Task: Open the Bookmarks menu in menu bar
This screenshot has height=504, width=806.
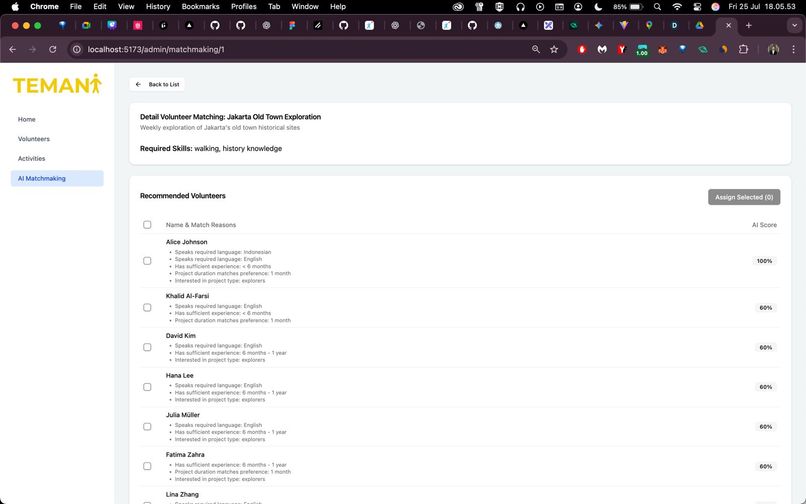Action: pos(200,7)
